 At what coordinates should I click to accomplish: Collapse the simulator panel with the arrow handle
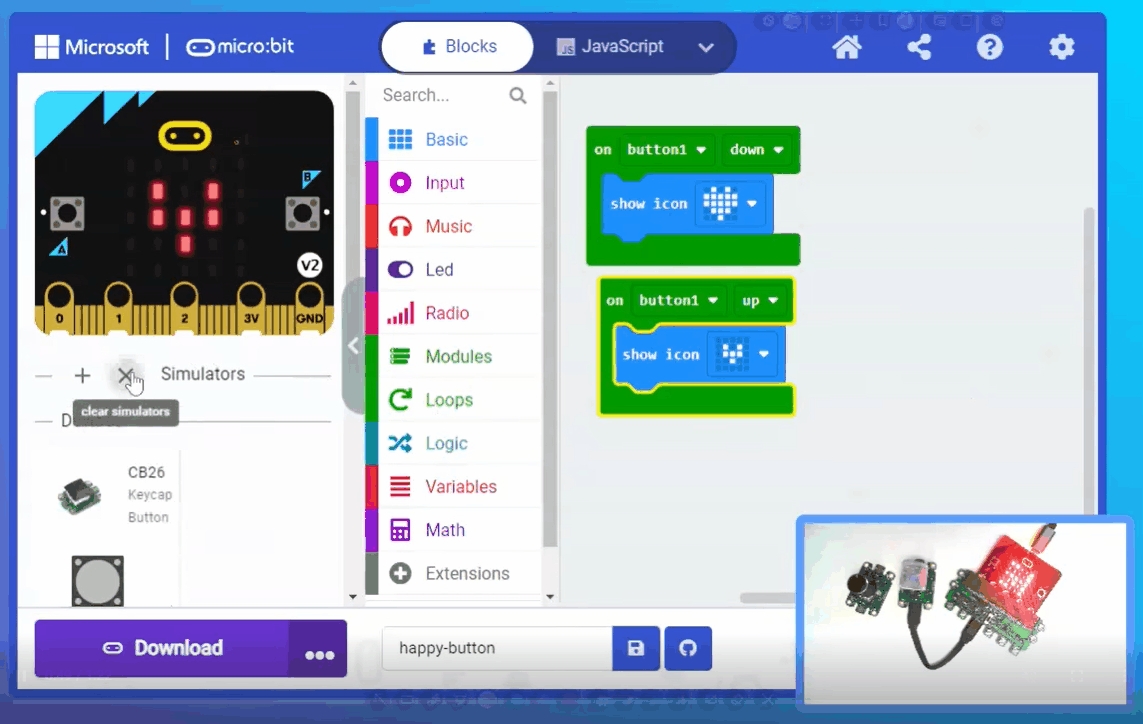click(x=353, y=345)
